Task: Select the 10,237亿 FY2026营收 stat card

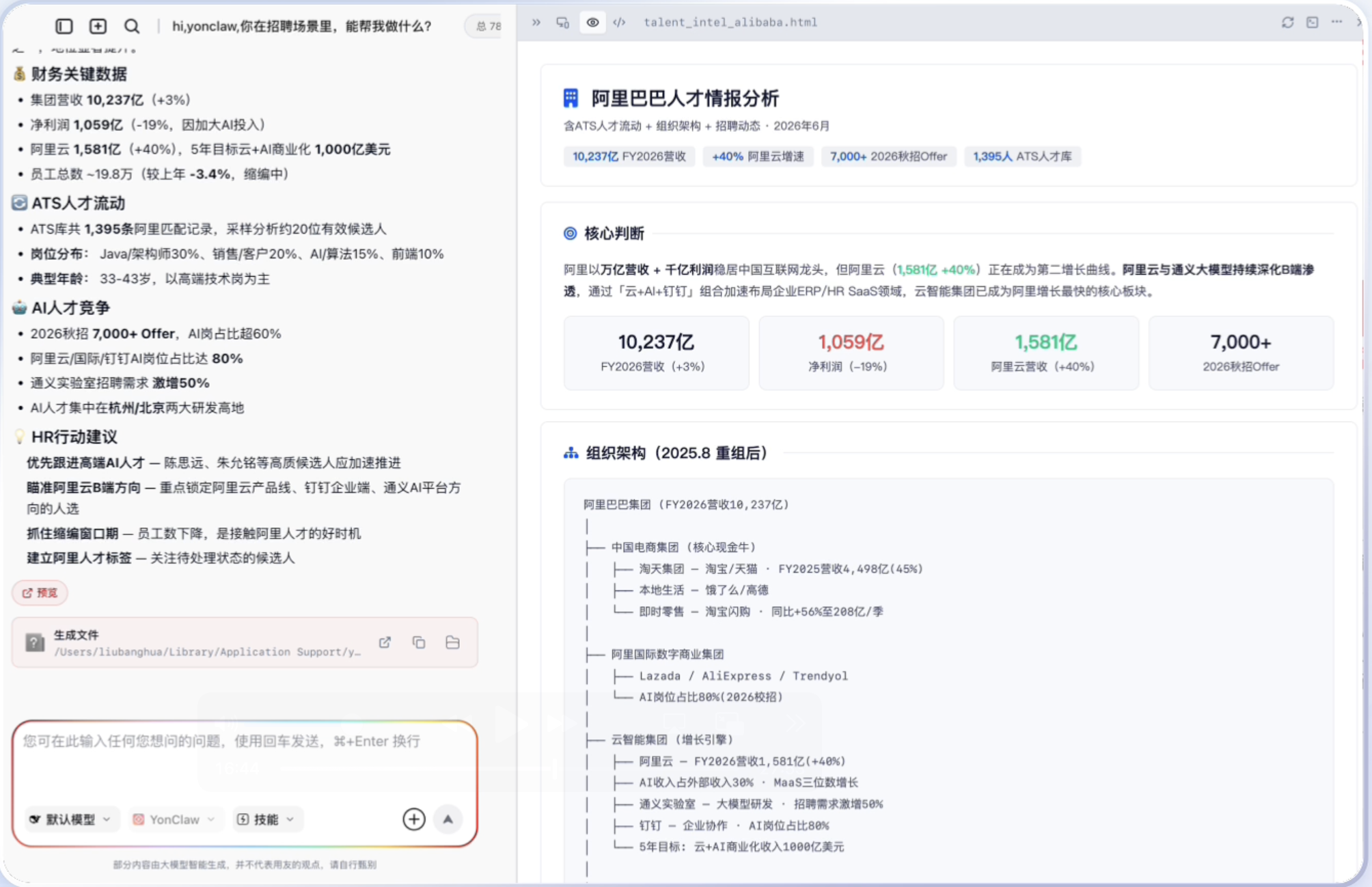Action: tap(656, 353)
